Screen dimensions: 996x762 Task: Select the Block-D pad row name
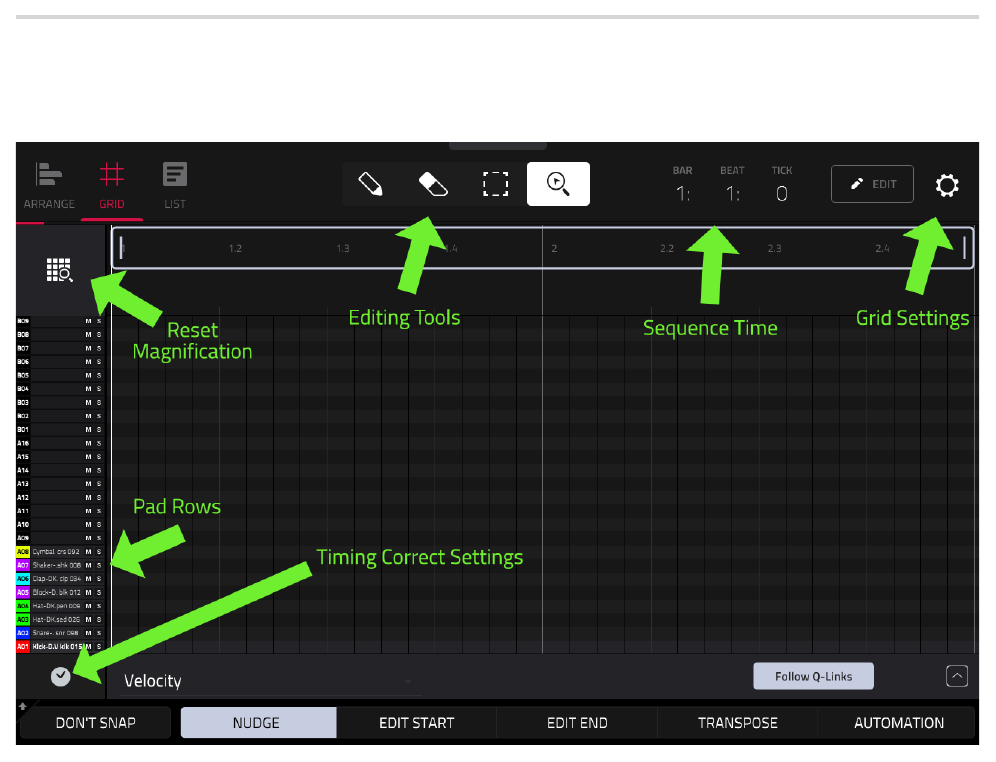(x=57, y=592)
